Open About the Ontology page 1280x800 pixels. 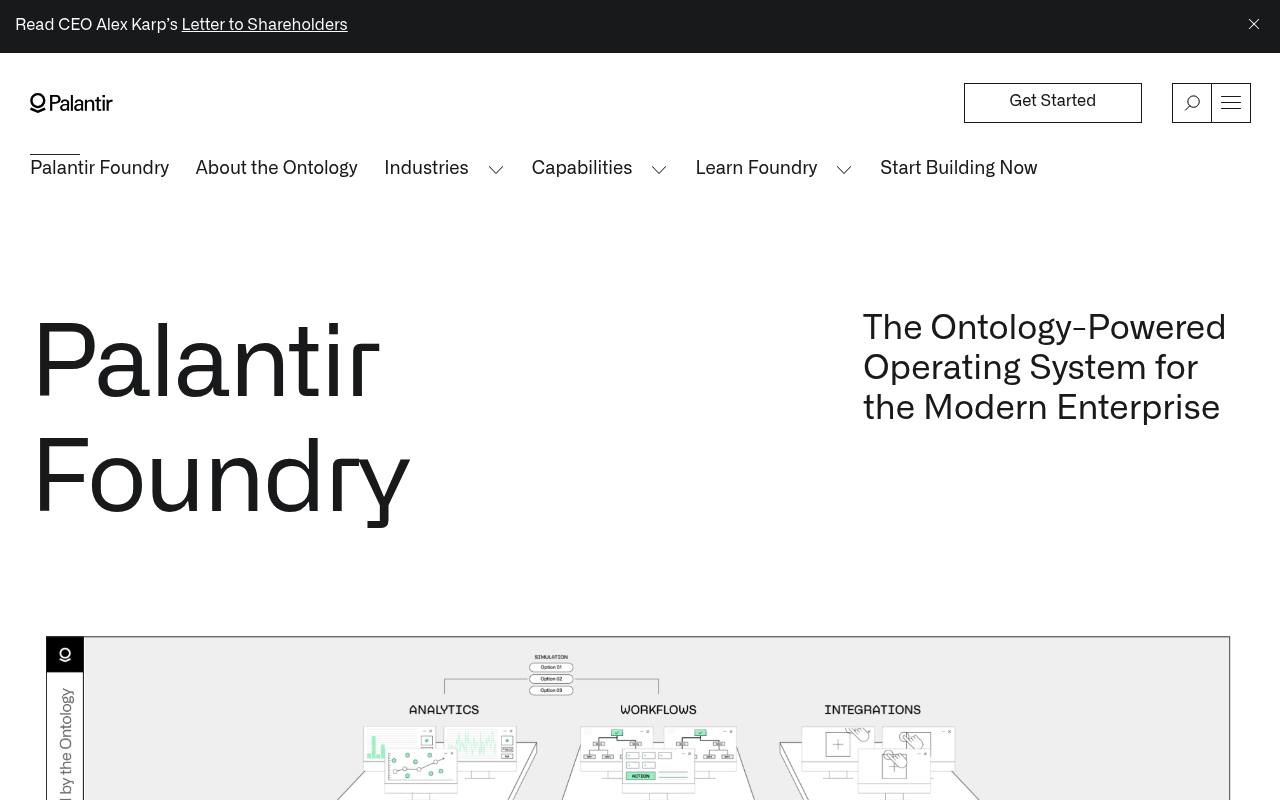pyautogui.click(x=276, y=168)
